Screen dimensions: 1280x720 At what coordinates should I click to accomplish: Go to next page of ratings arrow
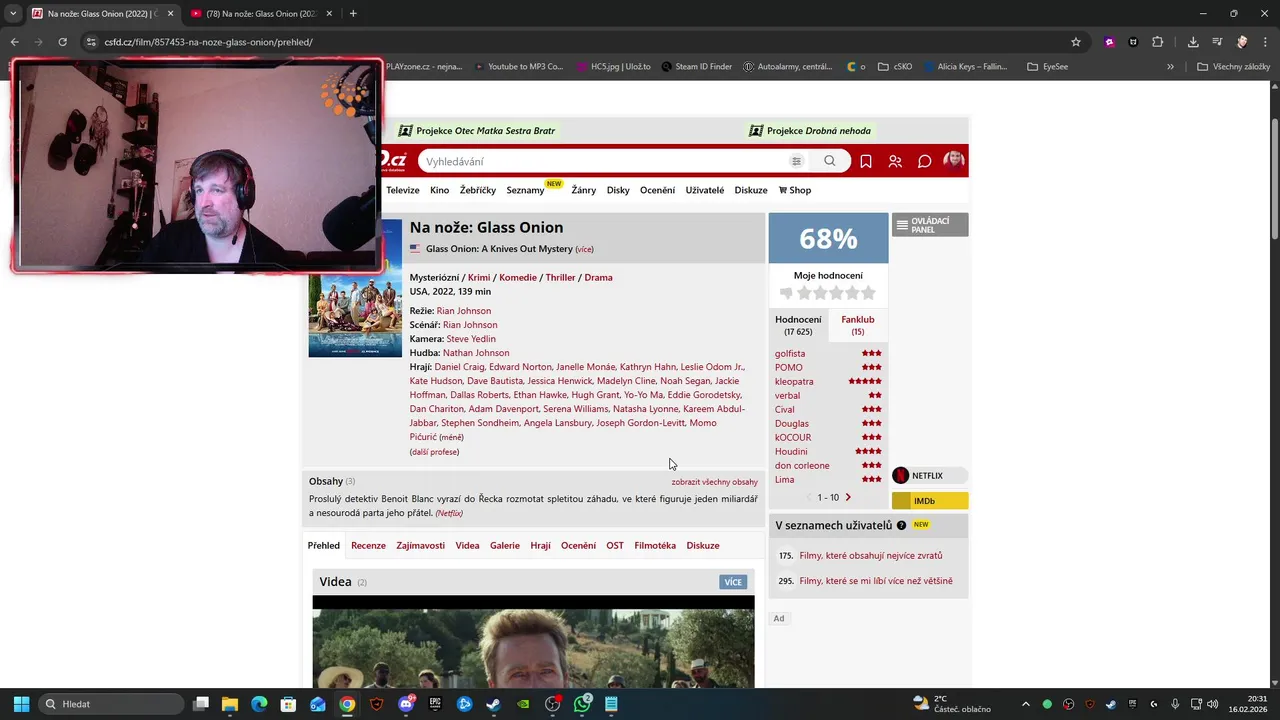(848, 497)
